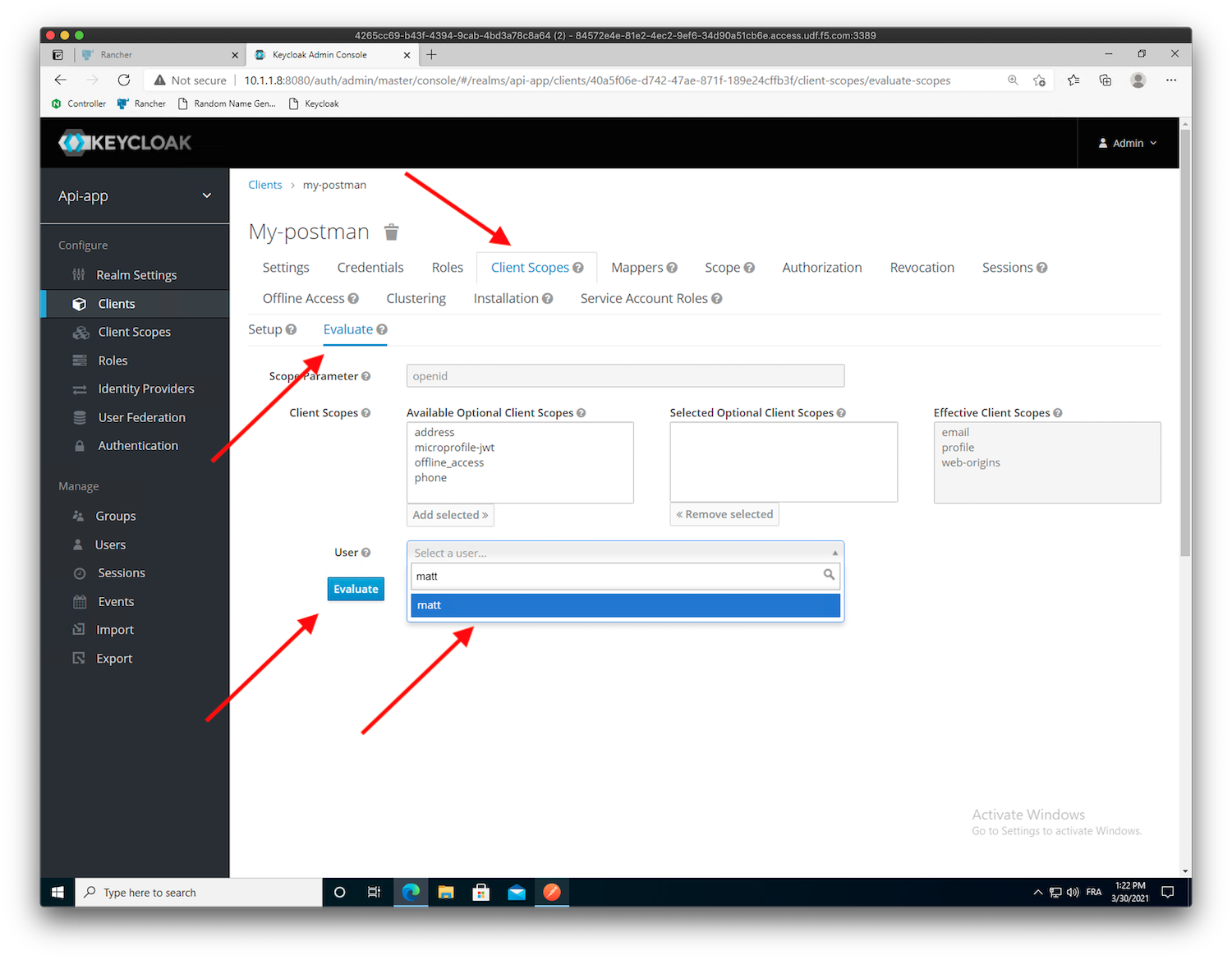Select phone optional scope
1232x960 pixels.
click(x=430, y=478)
